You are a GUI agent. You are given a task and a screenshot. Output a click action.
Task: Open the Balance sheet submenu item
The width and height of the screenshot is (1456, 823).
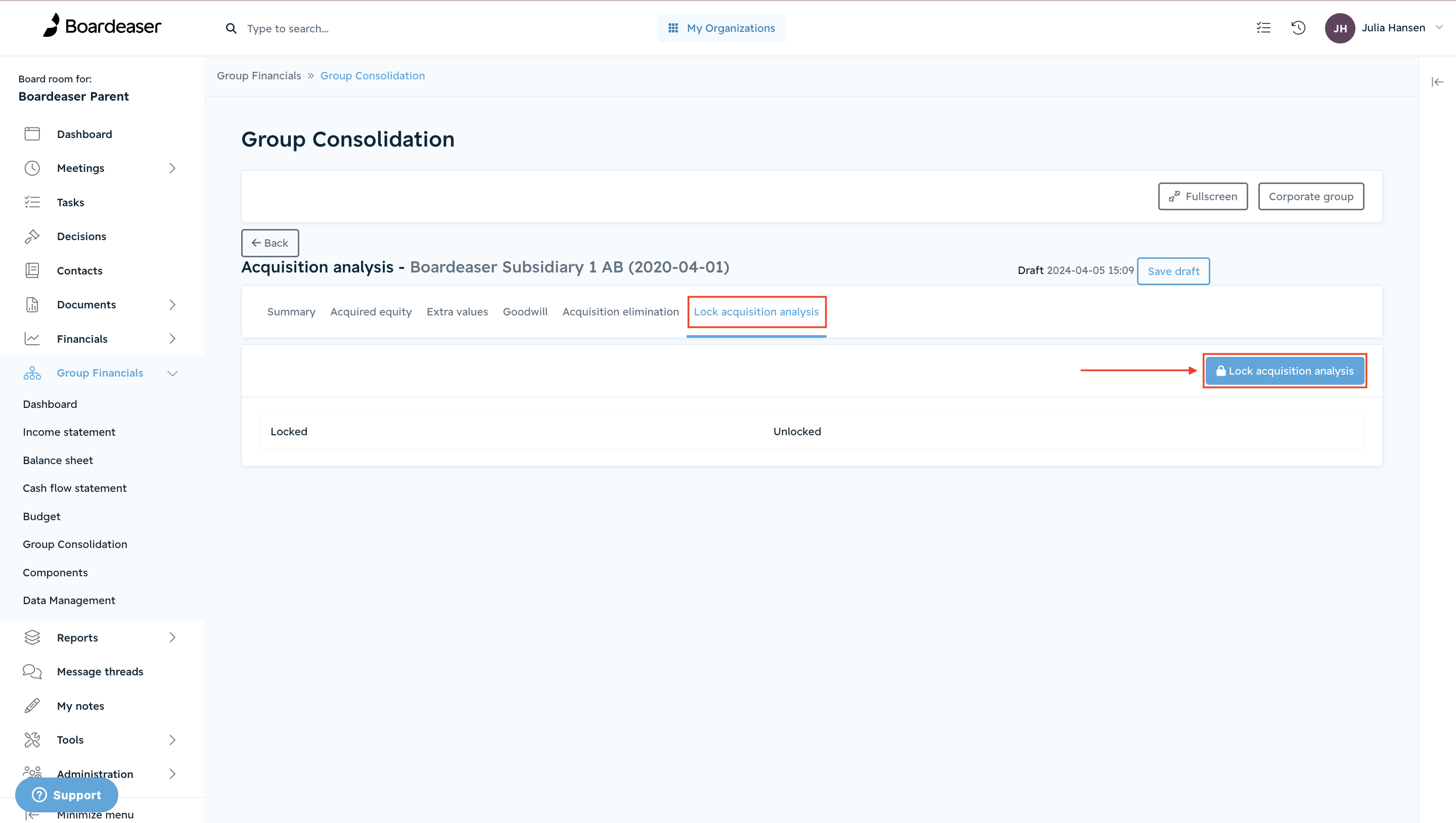58,460
